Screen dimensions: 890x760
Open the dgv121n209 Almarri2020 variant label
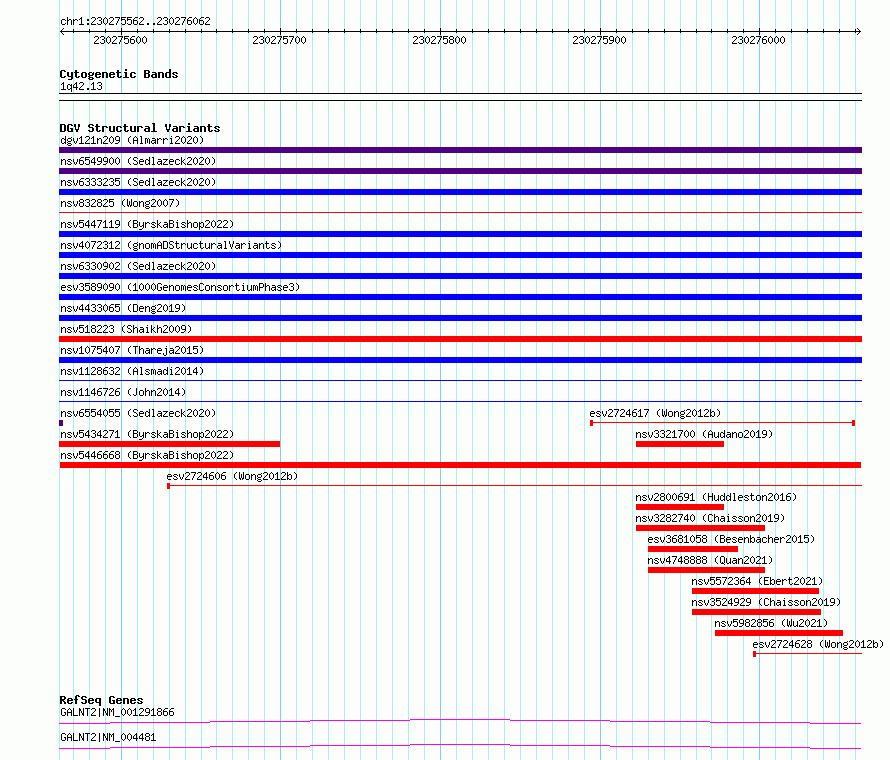[132, 140]
